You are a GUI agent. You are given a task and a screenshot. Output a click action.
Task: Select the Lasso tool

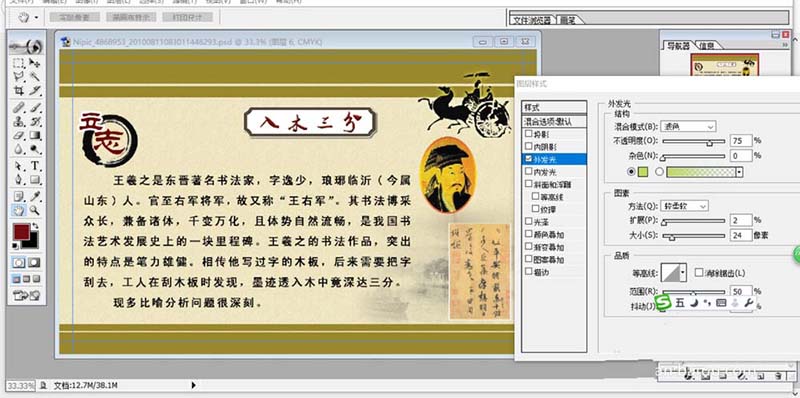19,77
